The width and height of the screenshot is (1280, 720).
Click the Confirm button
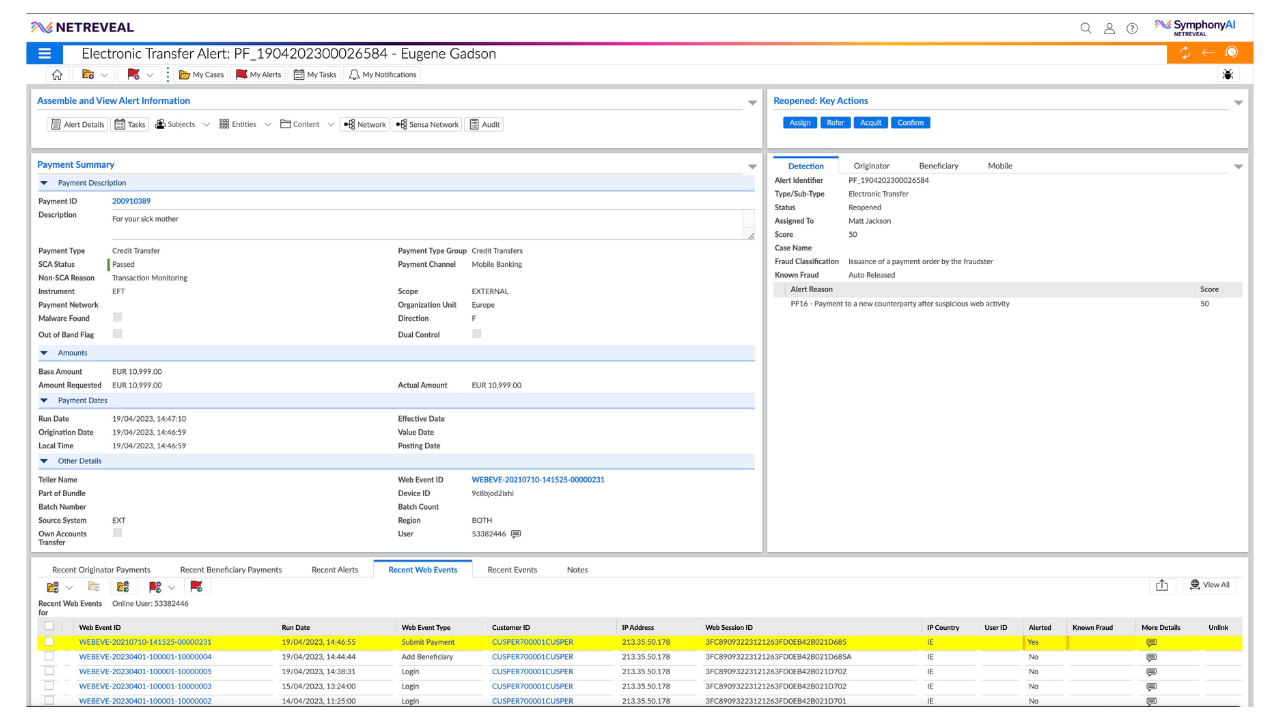[910, 122]
